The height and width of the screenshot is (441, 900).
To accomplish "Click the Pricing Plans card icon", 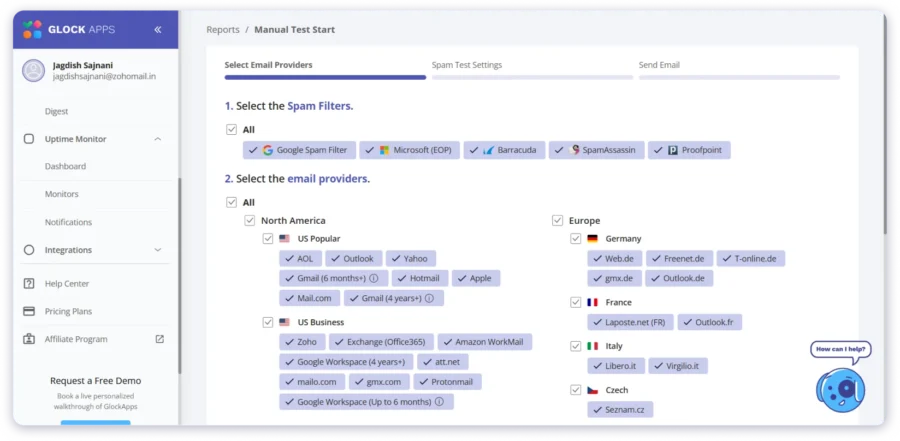I will click(x=29, y=311).
